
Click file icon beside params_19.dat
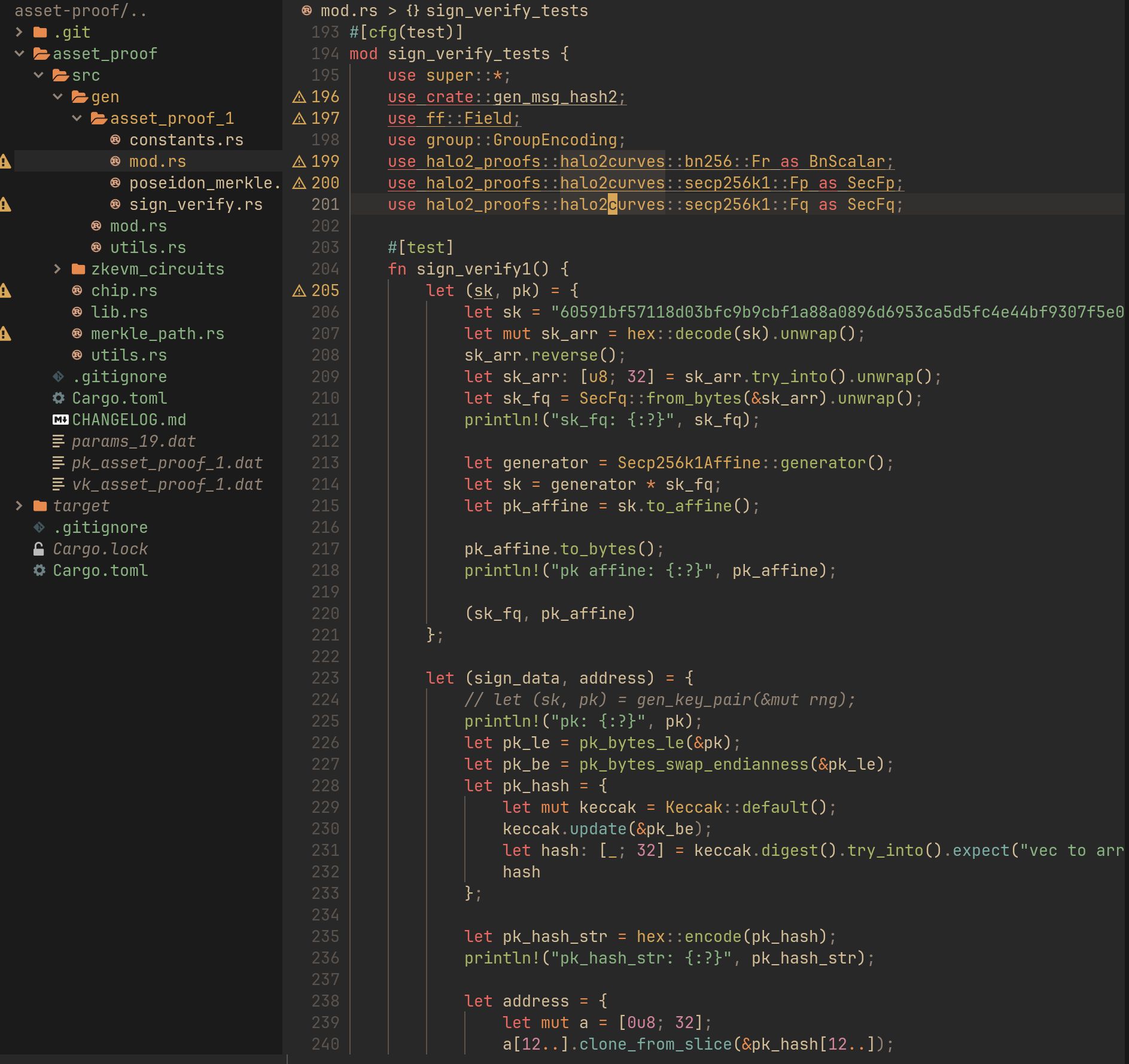pyautogui.click(x=59, y=441)
